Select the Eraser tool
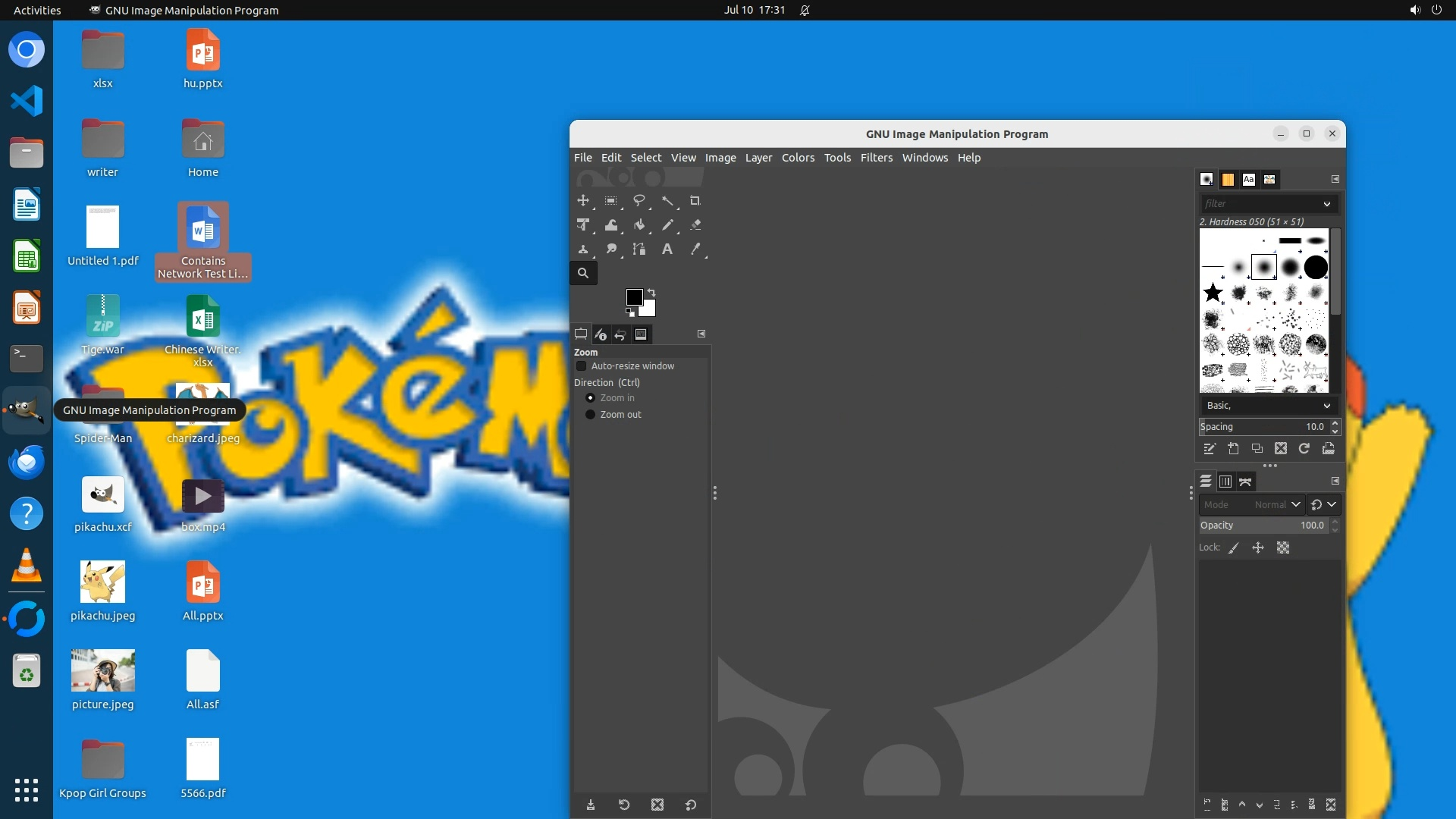The image size is (1456, 819). click(695, 225)
